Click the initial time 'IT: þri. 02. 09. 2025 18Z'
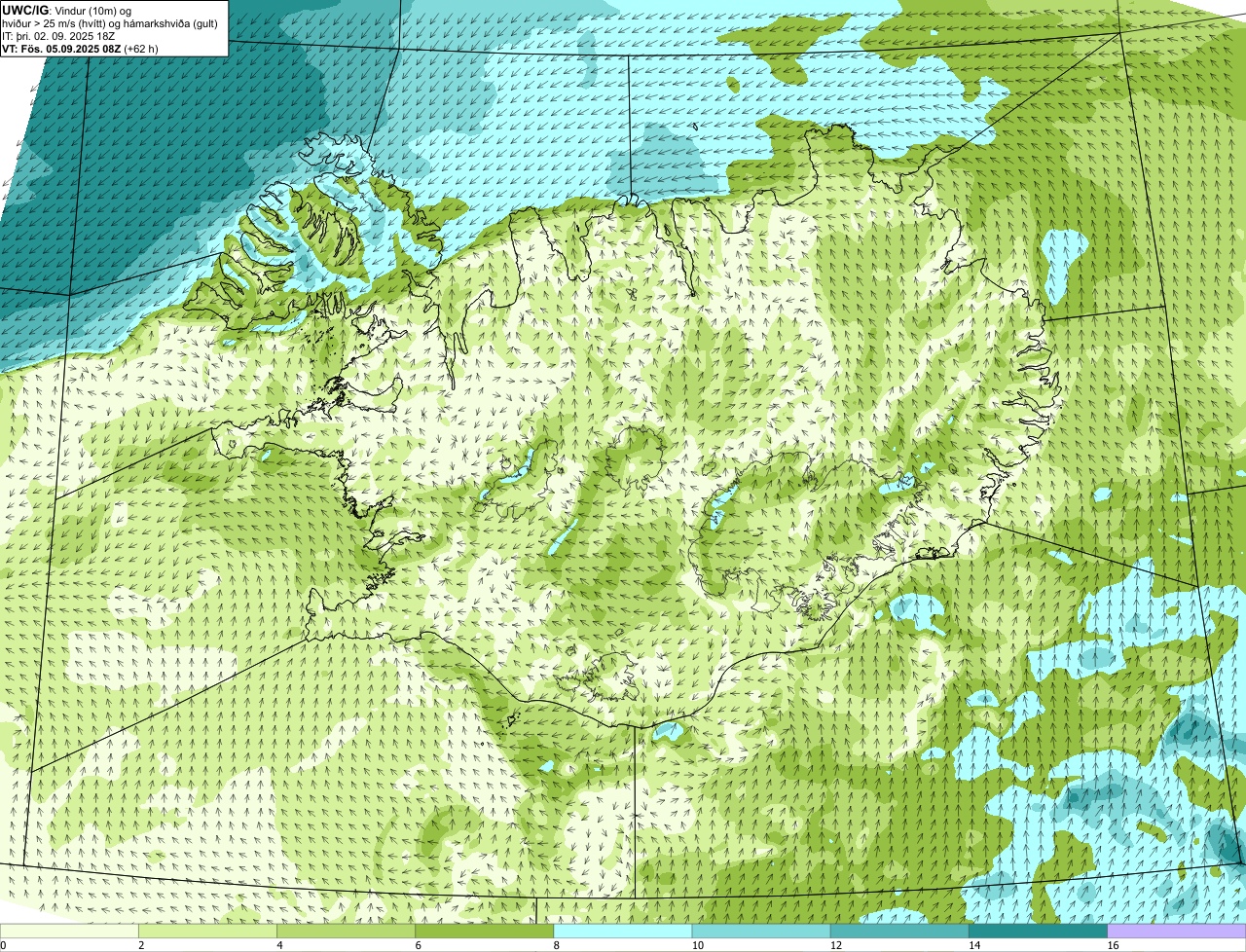Image resolution: width=1246 pixels, height=952 pixels. (58, 36)
